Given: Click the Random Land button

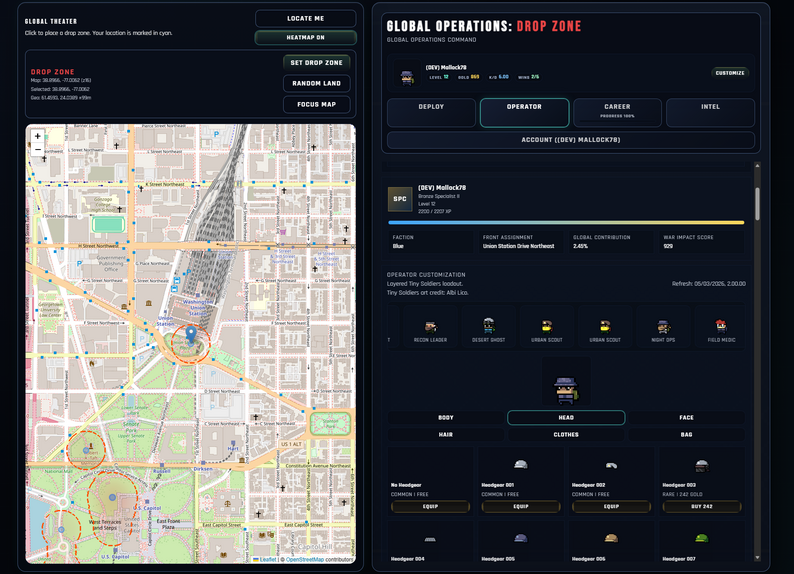Looking at the screenshot, I should 316,84.
